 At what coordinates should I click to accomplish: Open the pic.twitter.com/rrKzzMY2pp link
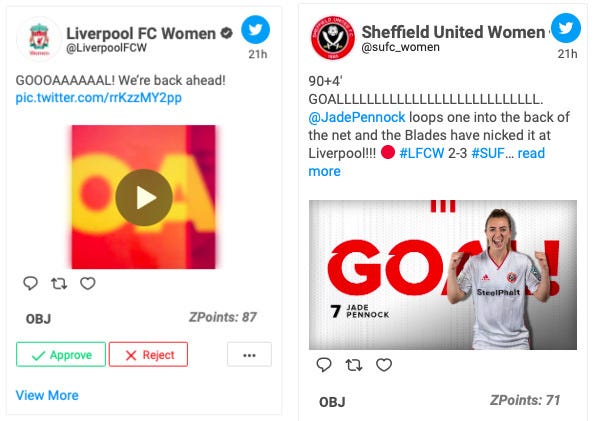[x=98, y=97]
